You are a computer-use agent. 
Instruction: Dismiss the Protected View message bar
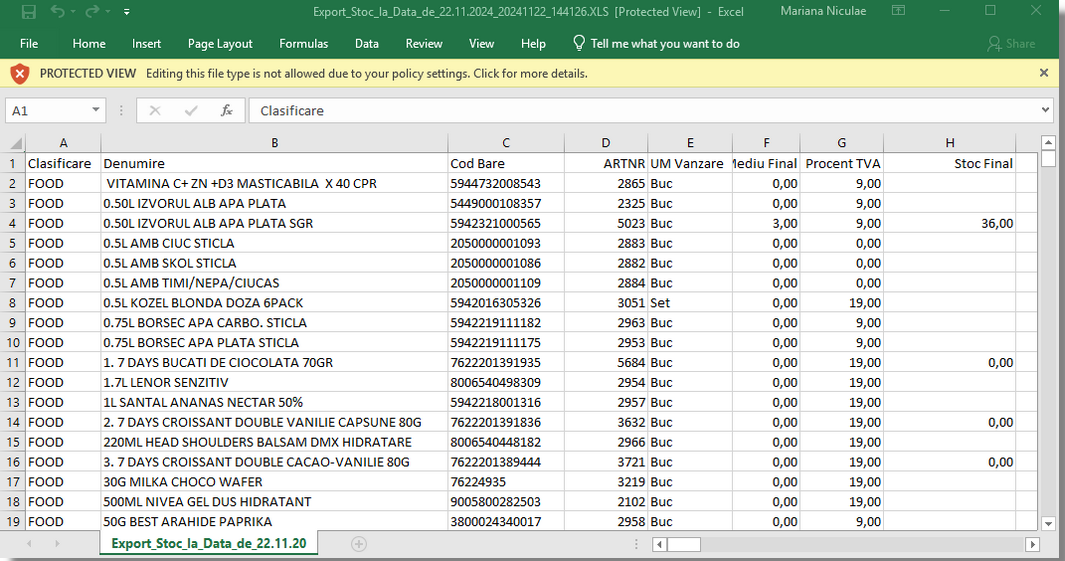[1044, 73]
